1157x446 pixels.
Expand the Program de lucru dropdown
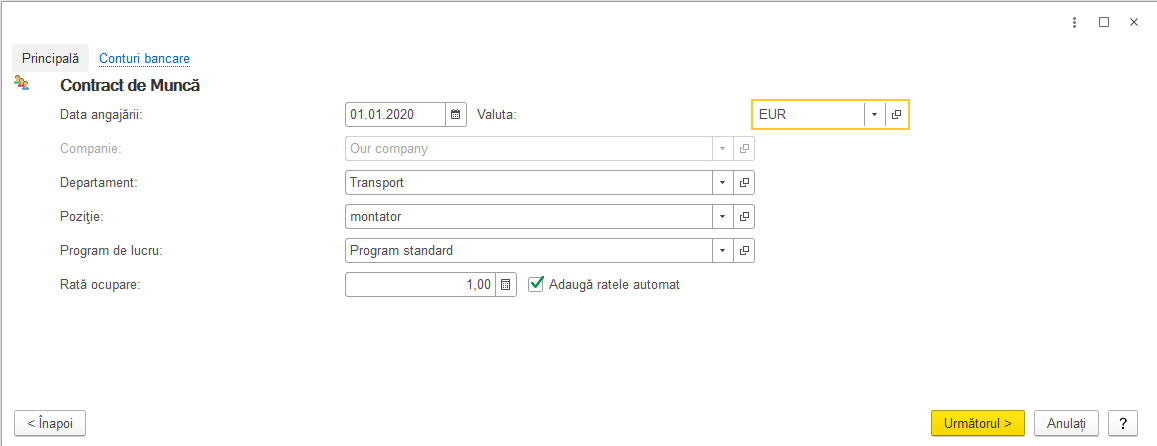pyautogui.click(x=723, y=250)
